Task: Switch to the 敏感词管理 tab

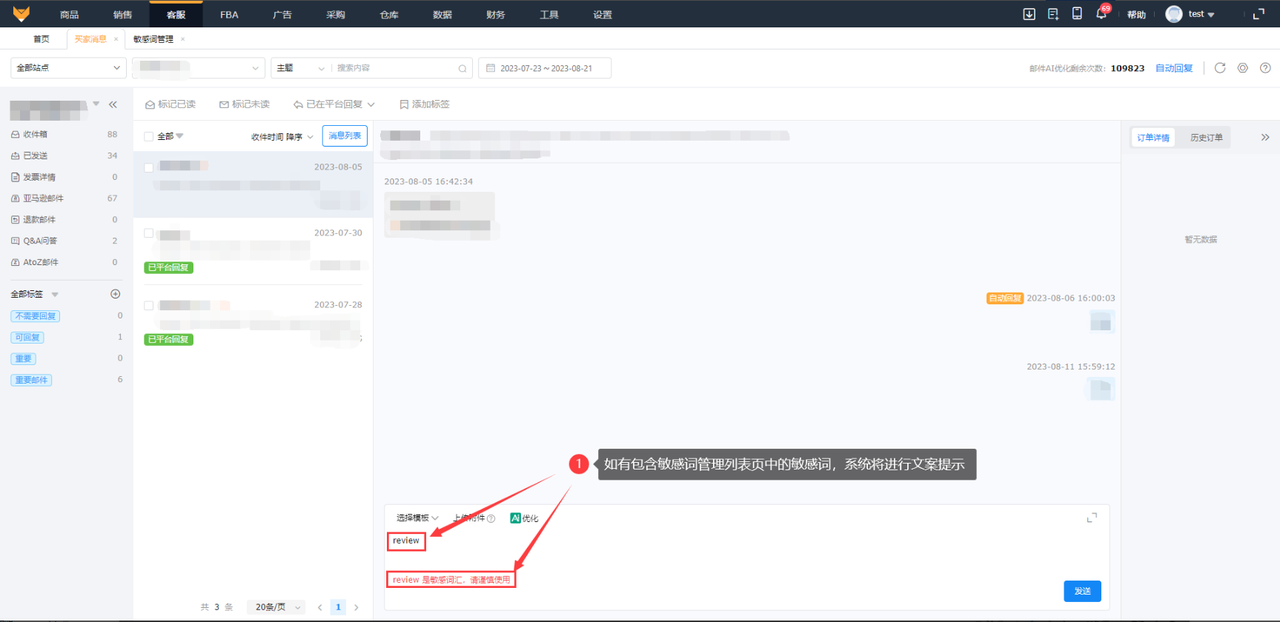Action: (153, 39)
